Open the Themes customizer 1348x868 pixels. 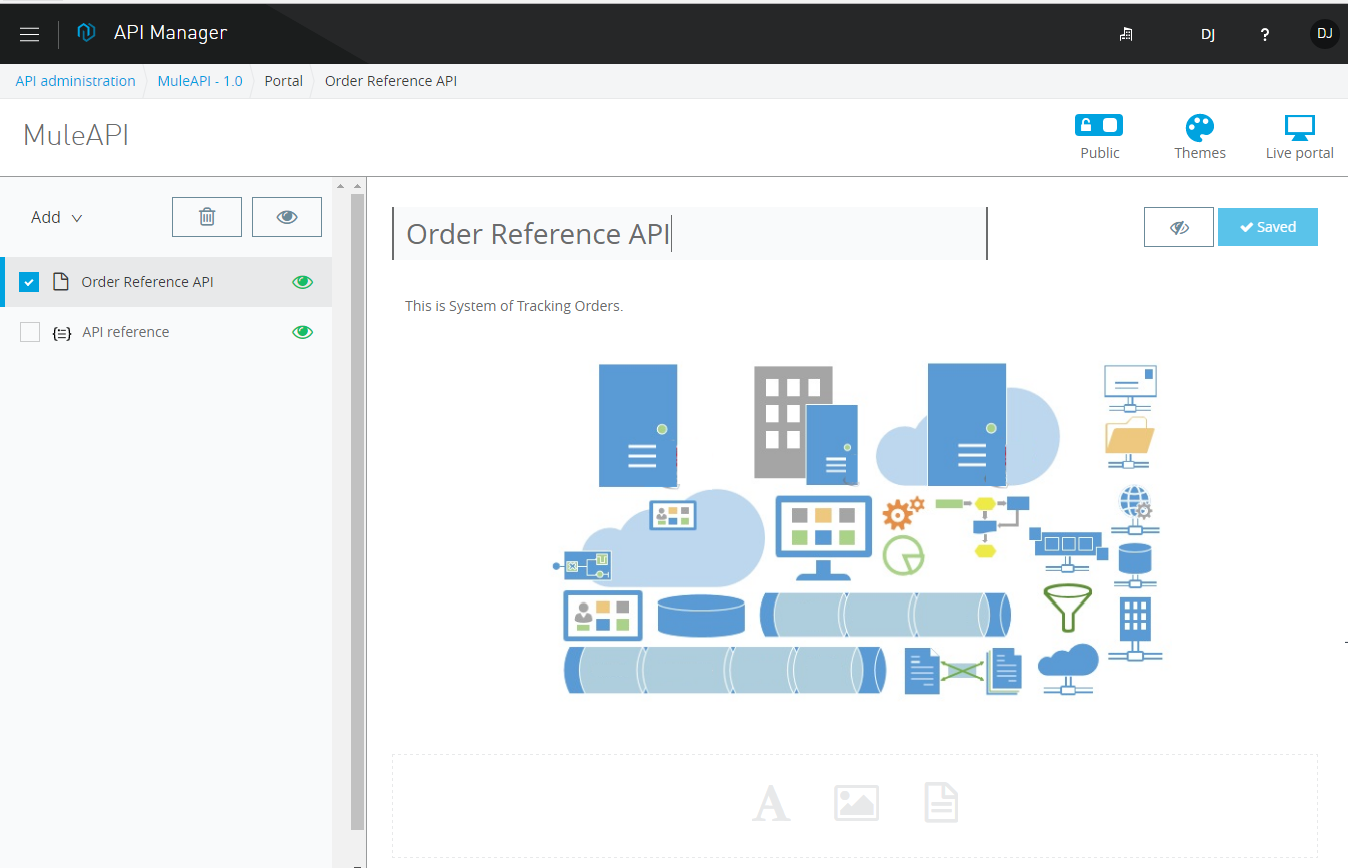click(1199, 135)
